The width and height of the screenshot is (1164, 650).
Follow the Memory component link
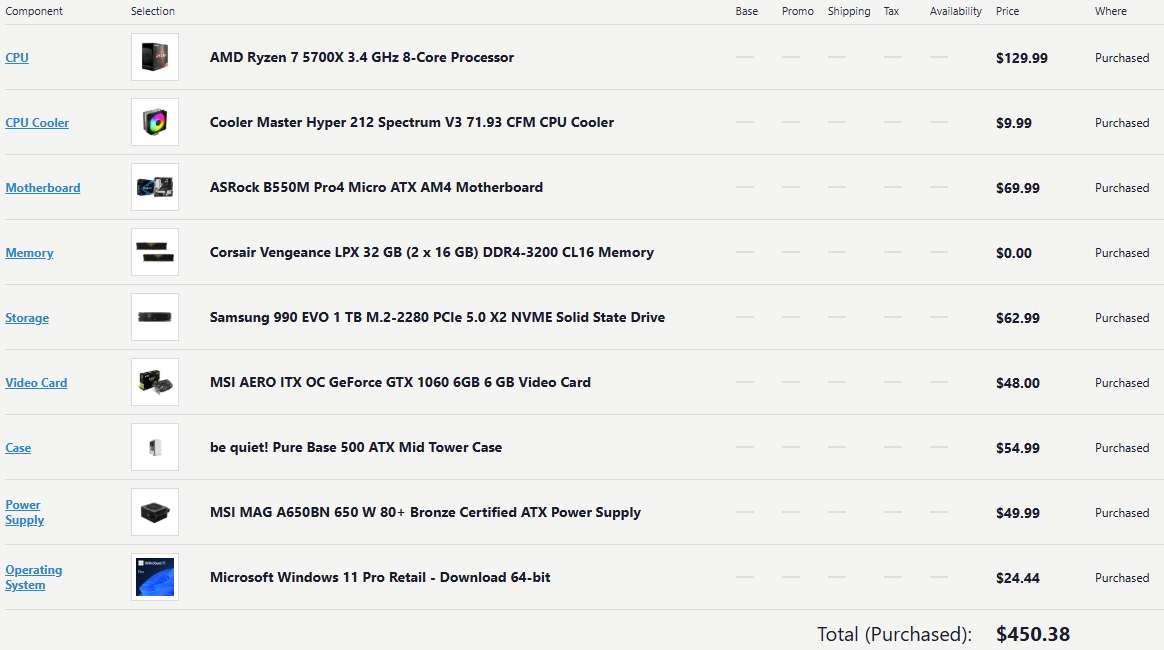tap(29, 253)
